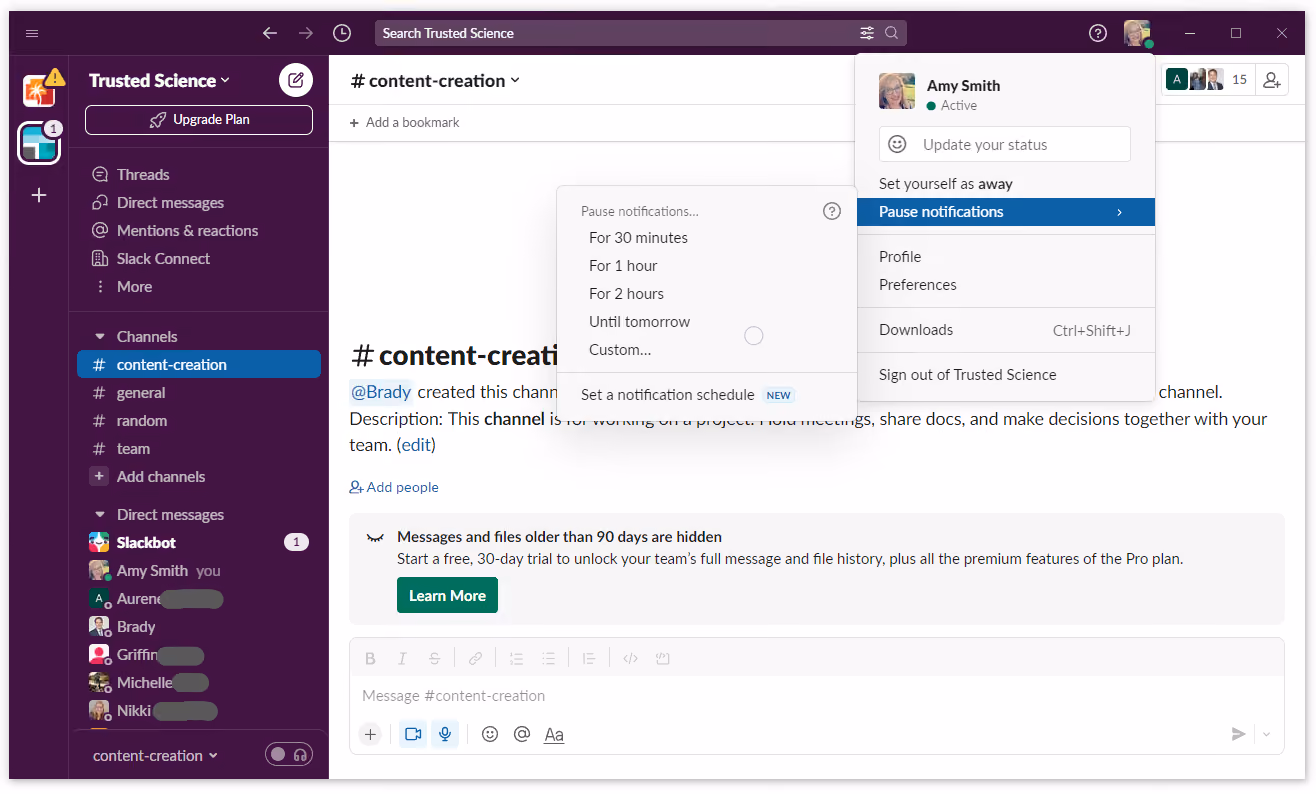Switch to first workspace icon with warning

(39, 91)
